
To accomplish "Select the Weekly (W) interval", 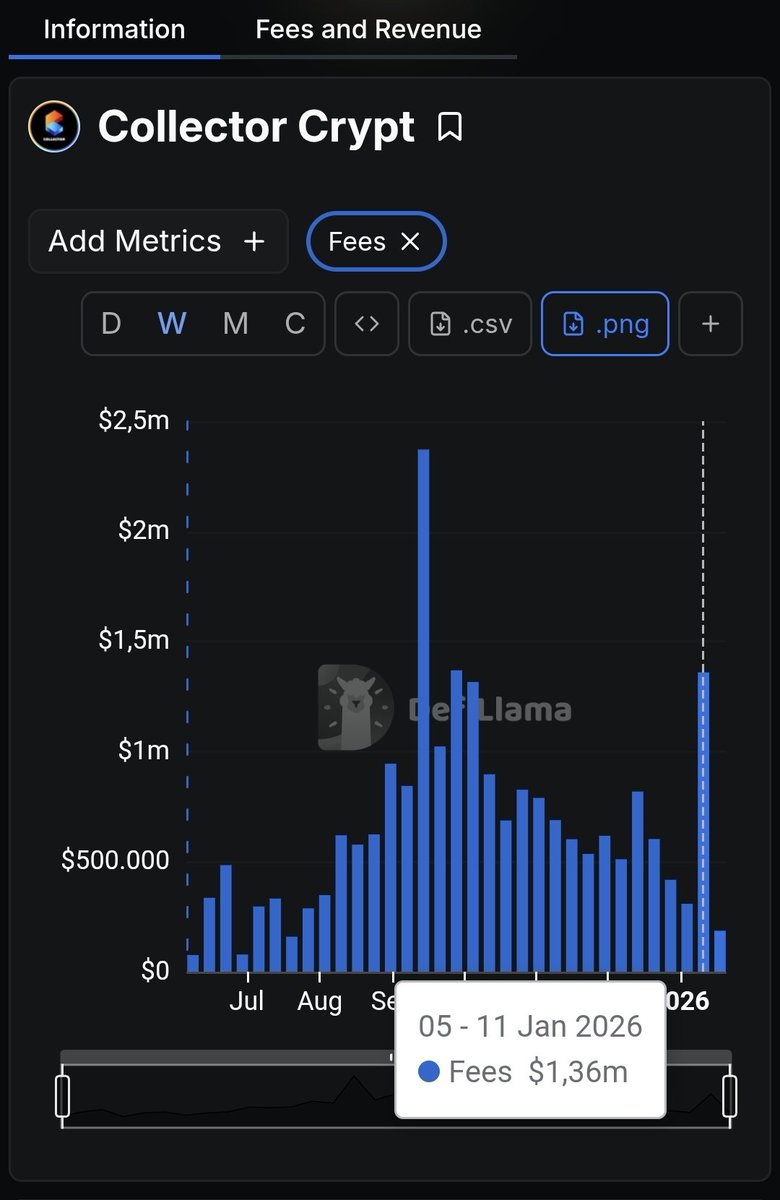I will (172, 324).
